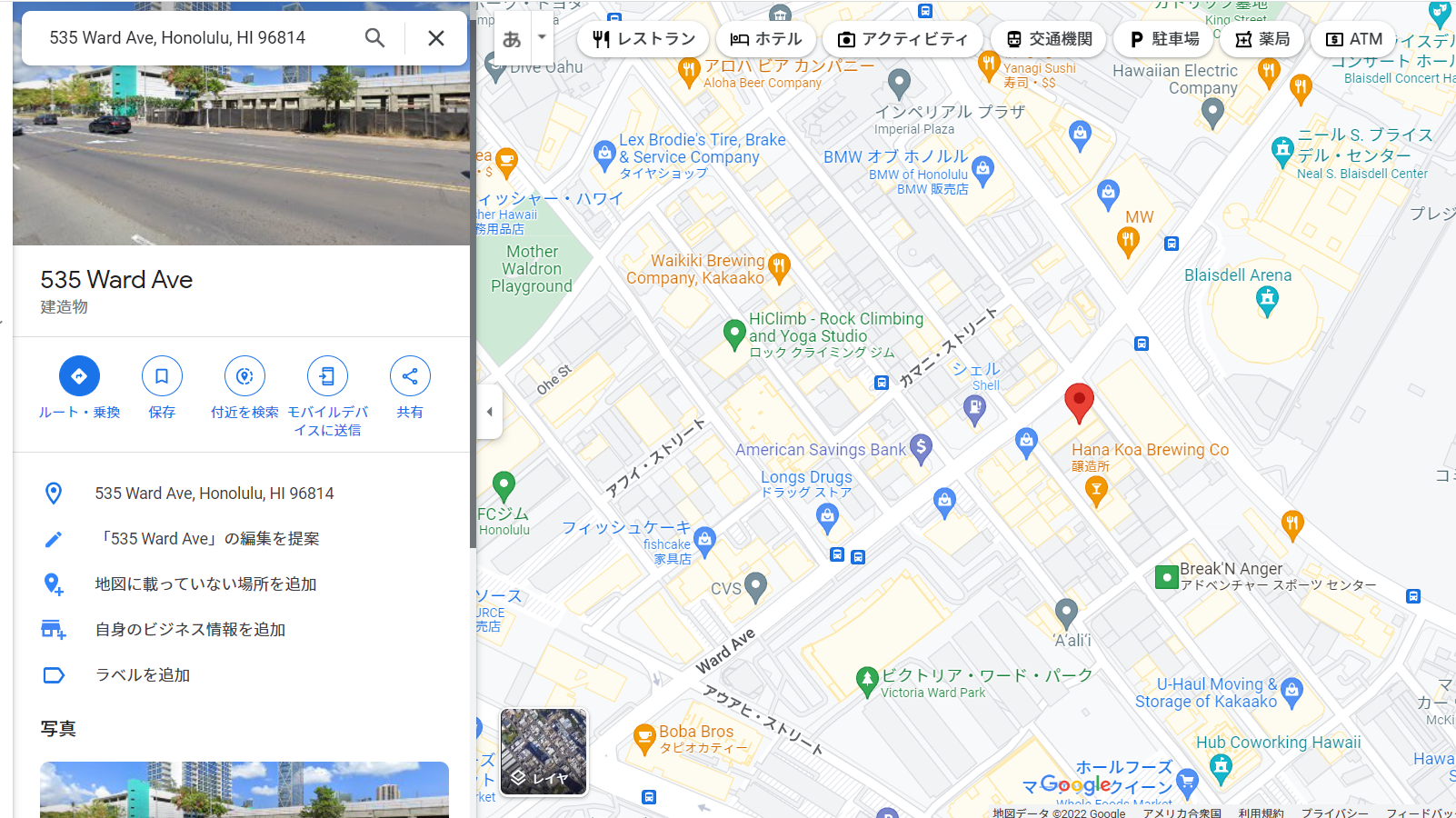The width and height of the screenshot is (1456, 818).
Task: Filter map by レストラン chip
Action: [643, 39]
